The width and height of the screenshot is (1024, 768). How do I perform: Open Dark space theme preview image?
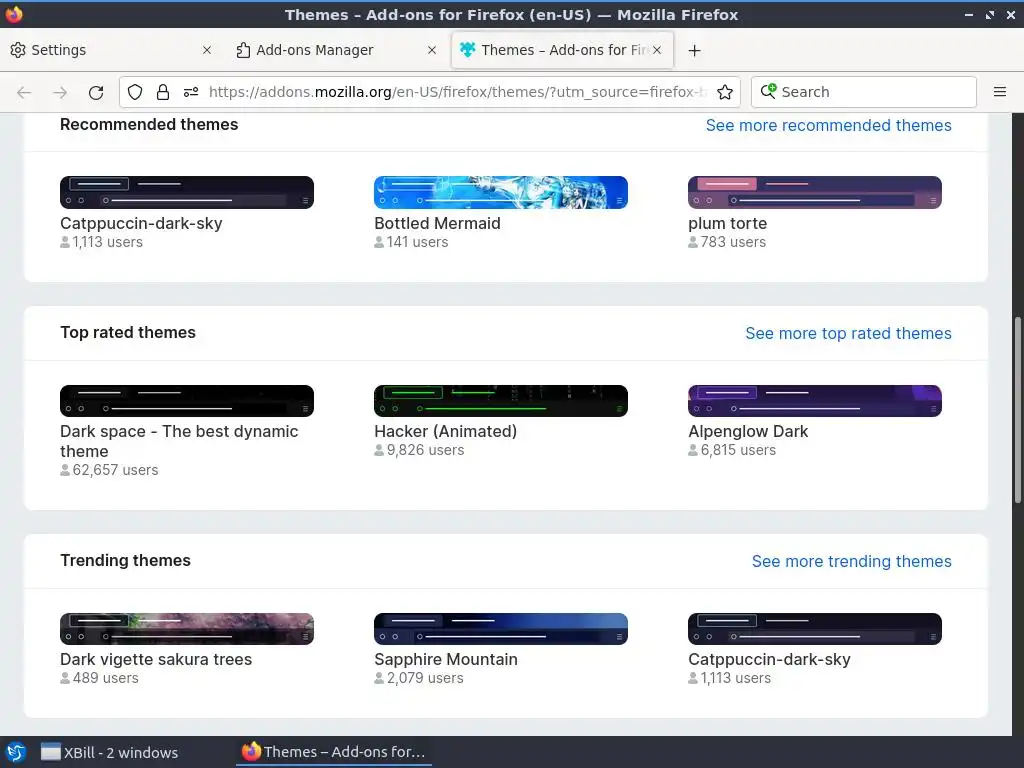[187, 401]
